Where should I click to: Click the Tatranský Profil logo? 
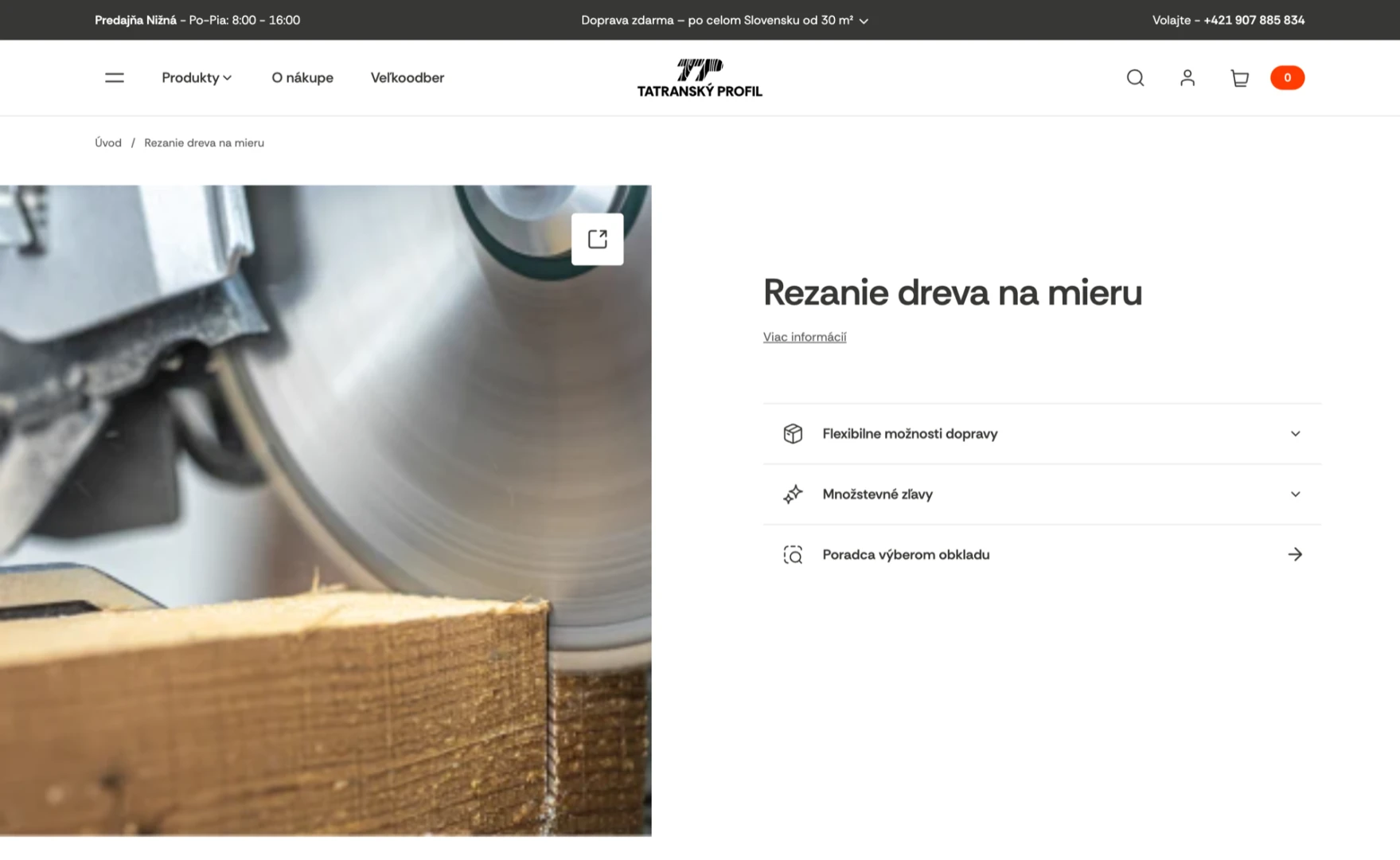pyautogui.click(x=700, y=78)
